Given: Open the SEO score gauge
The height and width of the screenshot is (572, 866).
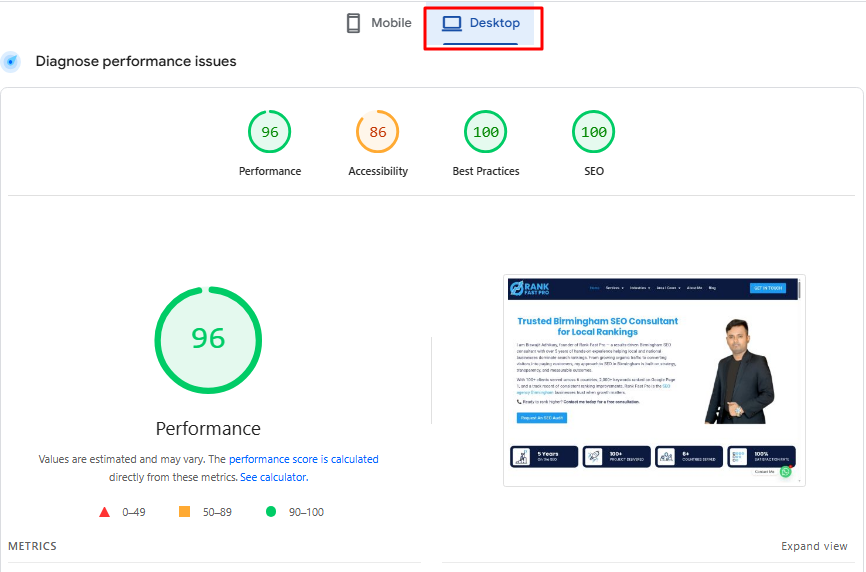Looking at the screenshot, I should 594,131.
